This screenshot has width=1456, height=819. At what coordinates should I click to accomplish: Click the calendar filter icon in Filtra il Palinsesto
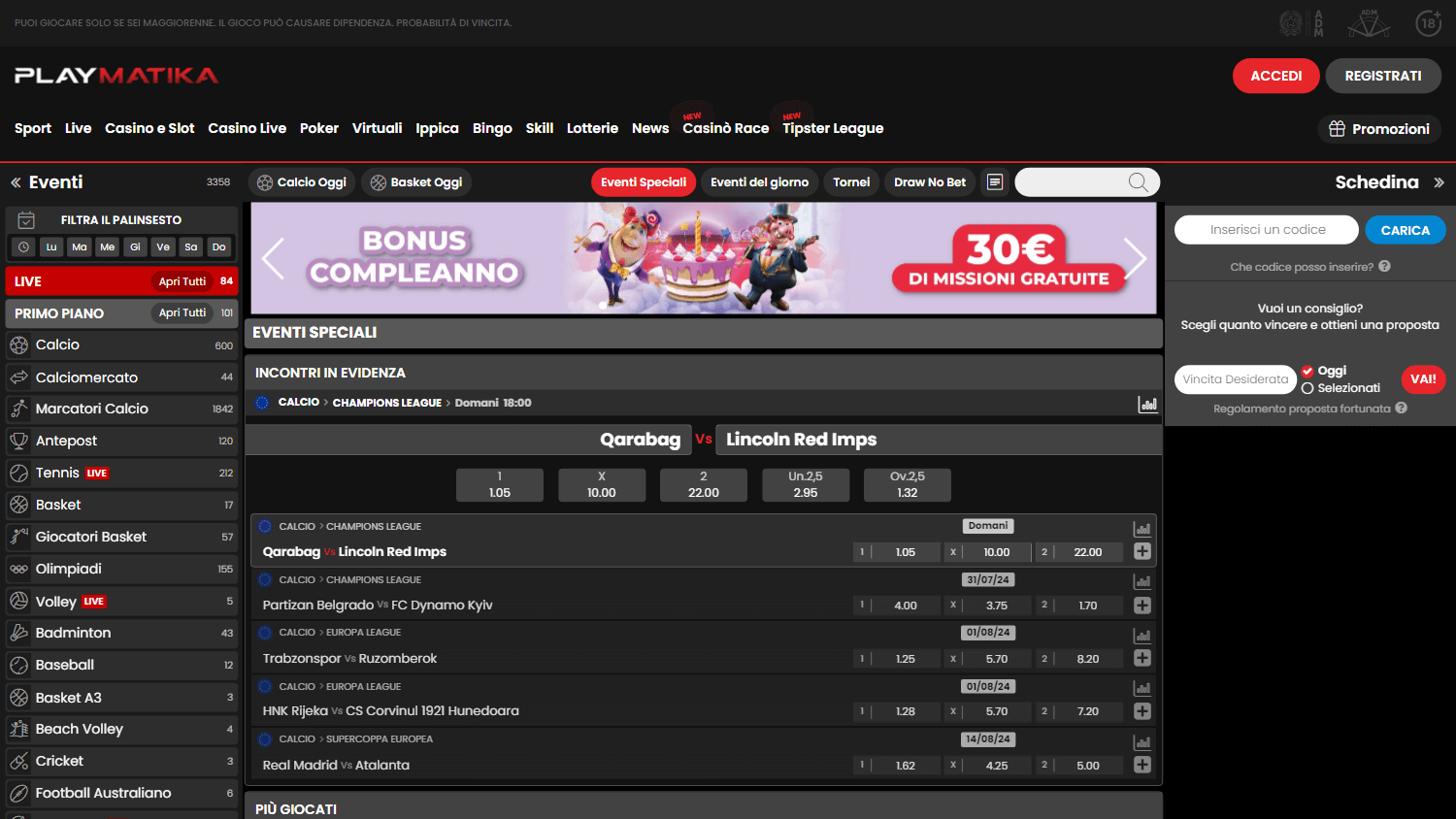[x=26, y=220]
